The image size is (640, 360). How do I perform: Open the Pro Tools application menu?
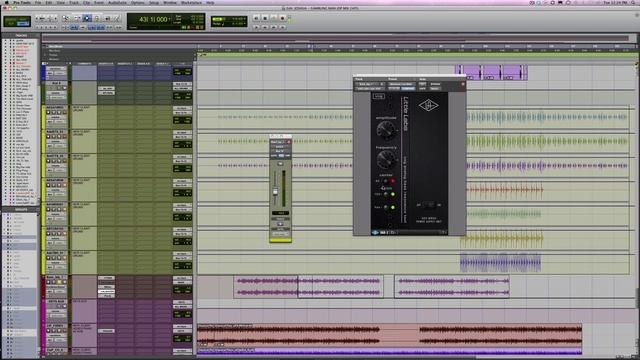tap(22, 2)
